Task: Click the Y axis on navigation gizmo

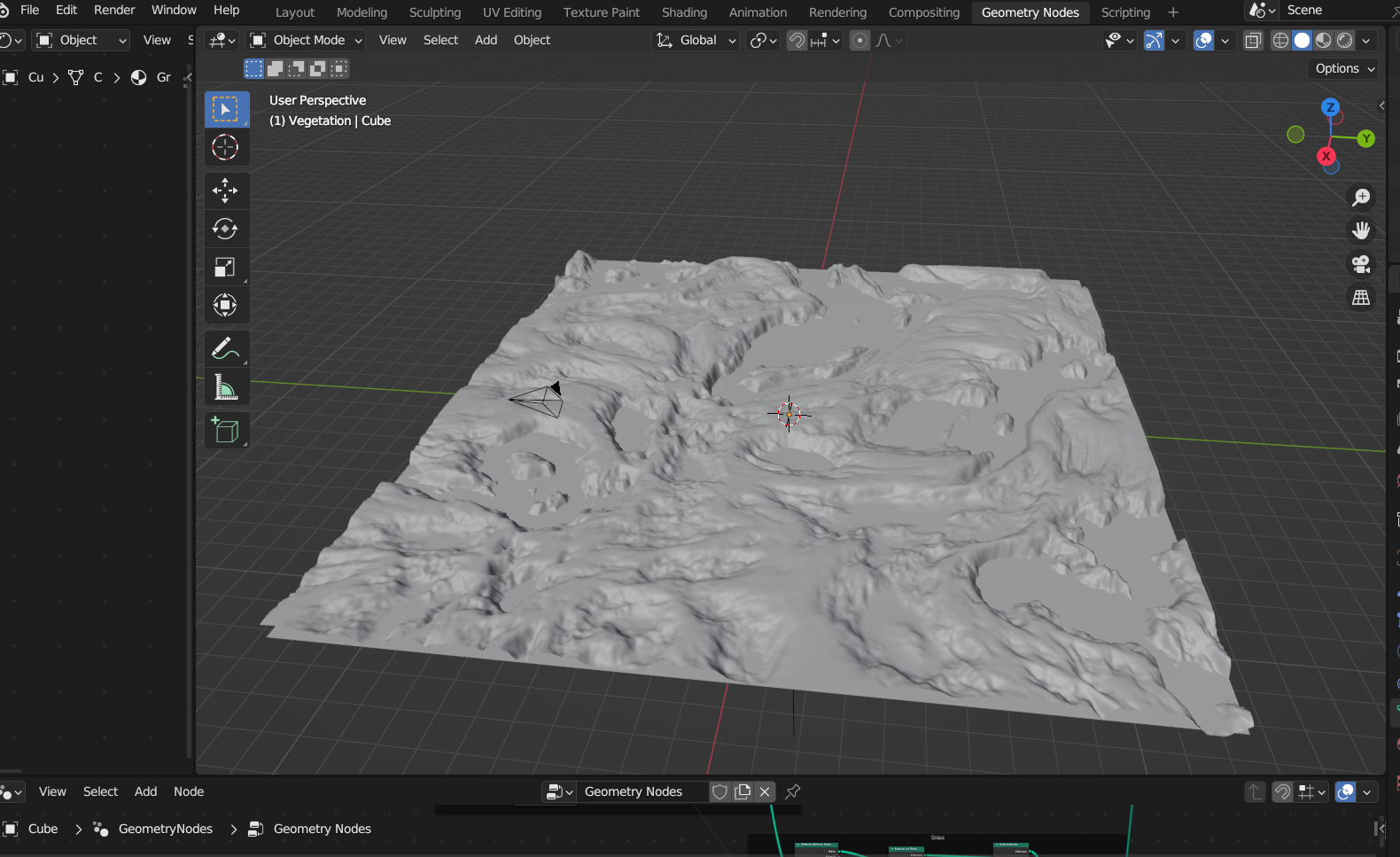Action: (1366, 138)
